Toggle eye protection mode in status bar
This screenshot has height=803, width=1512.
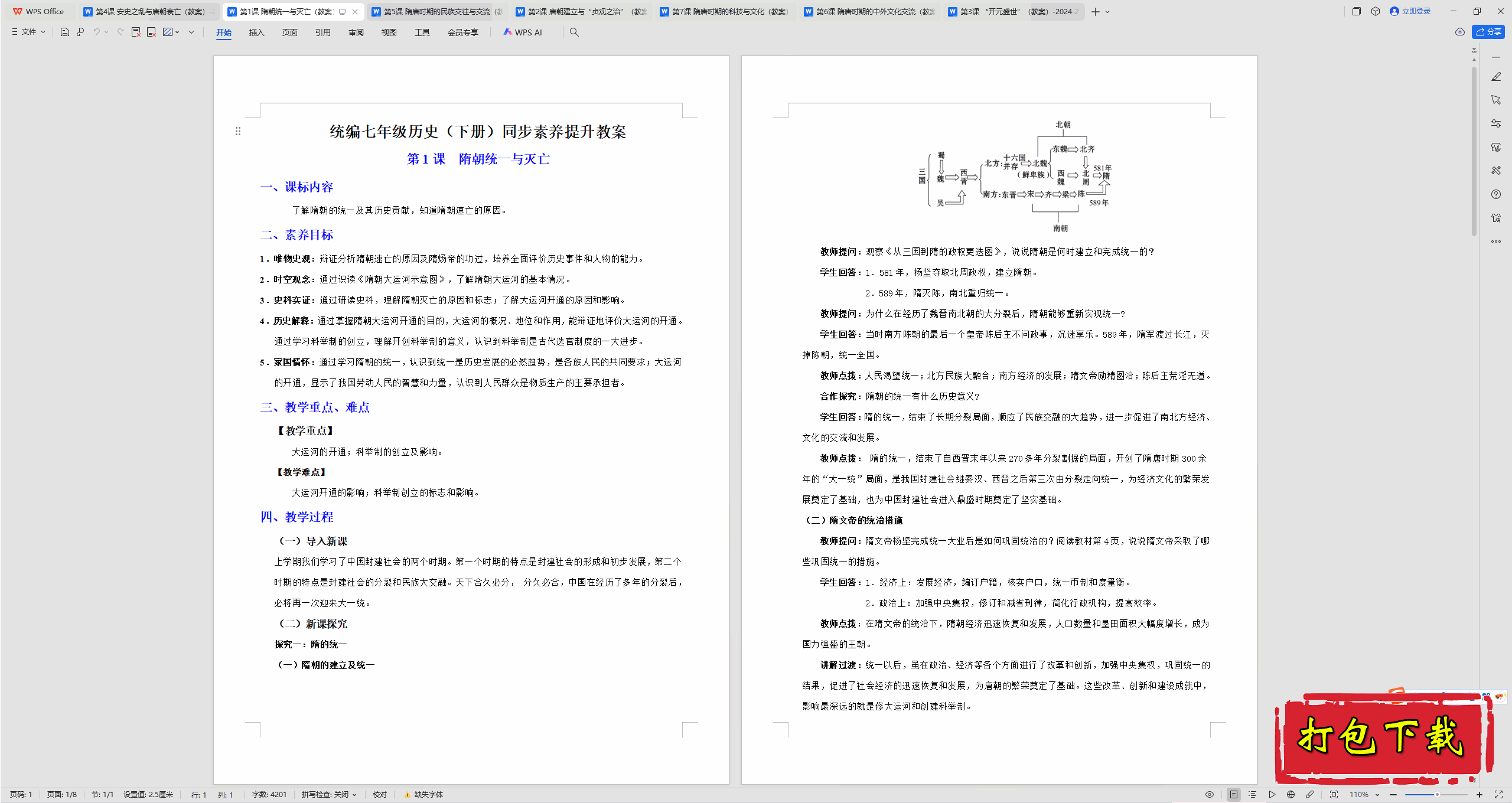pyautogui.click(x=1210, y=795)
